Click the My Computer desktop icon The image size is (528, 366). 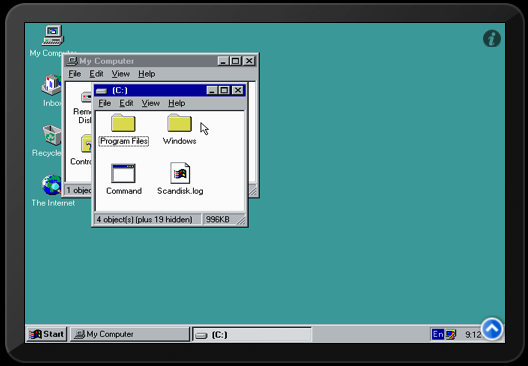pos(53,35)
